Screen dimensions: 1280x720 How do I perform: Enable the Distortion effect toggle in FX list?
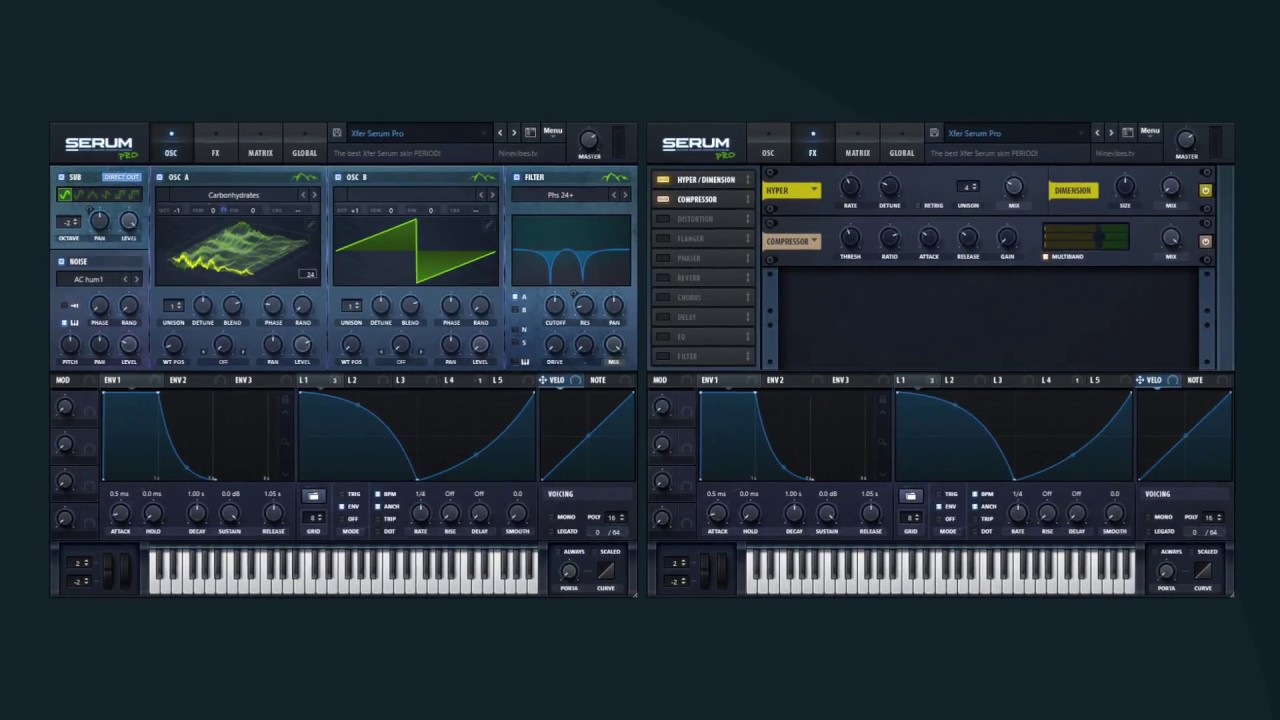click(663, 219)
